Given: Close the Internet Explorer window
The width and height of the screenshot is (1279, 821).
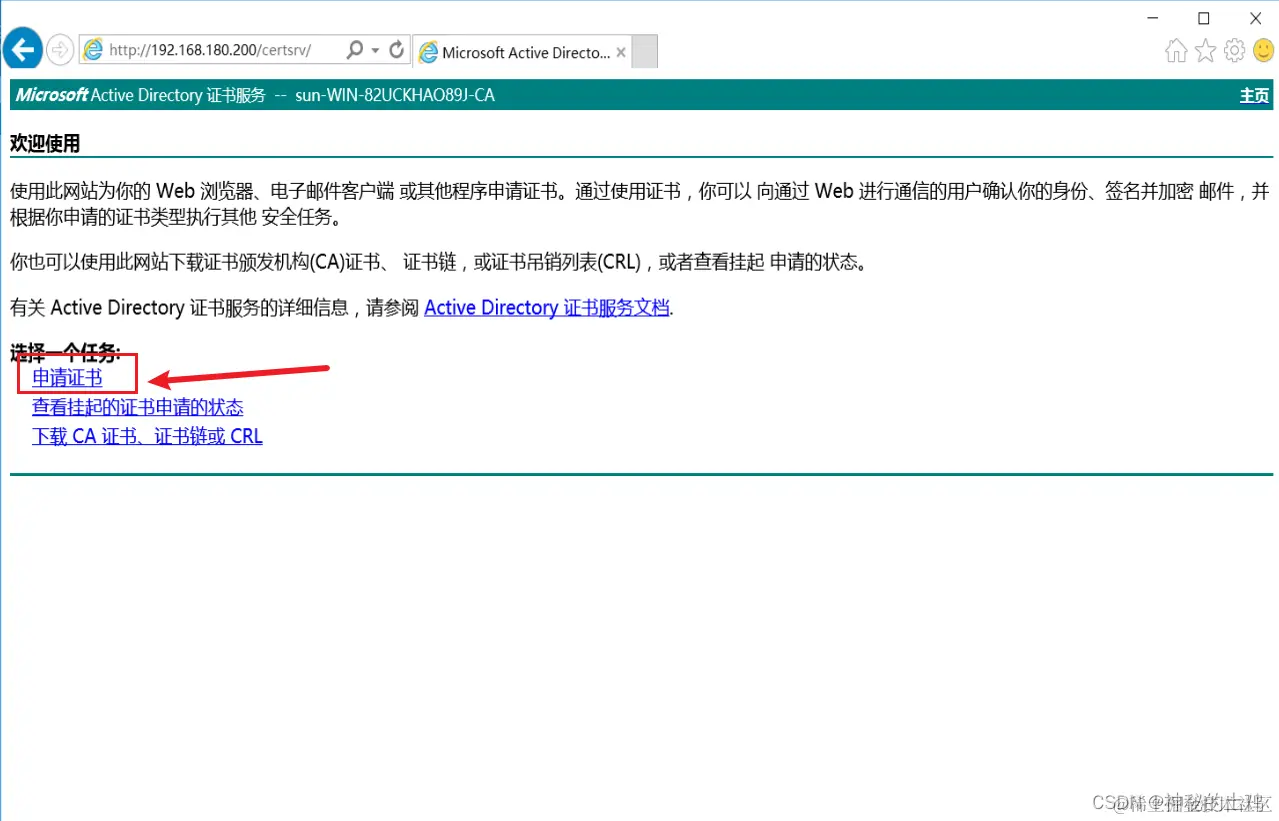Looking at the screenshot, I should coord(1256,17).
